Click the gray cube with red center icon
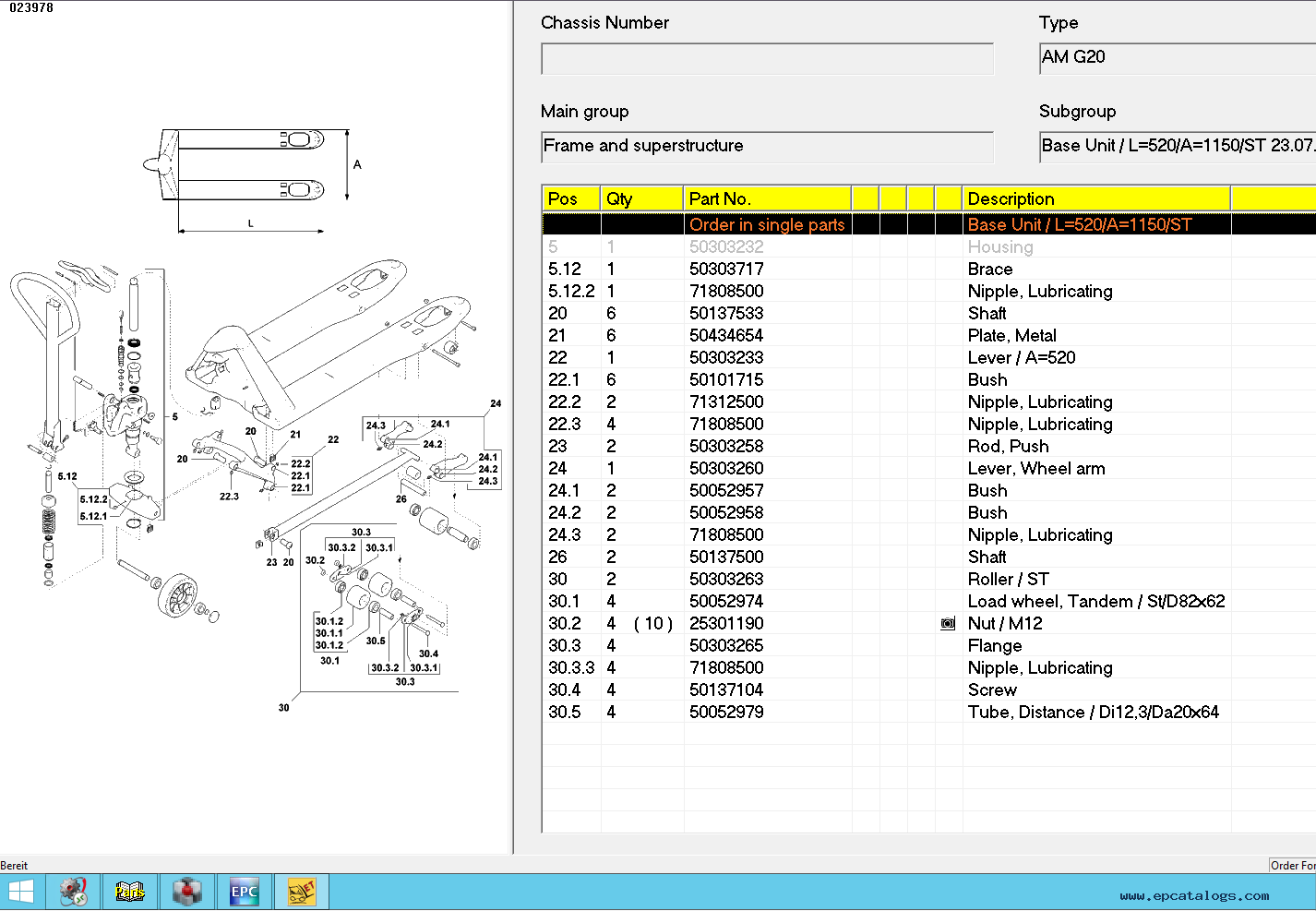1316x911 pixels. click(x=187, y=892)
